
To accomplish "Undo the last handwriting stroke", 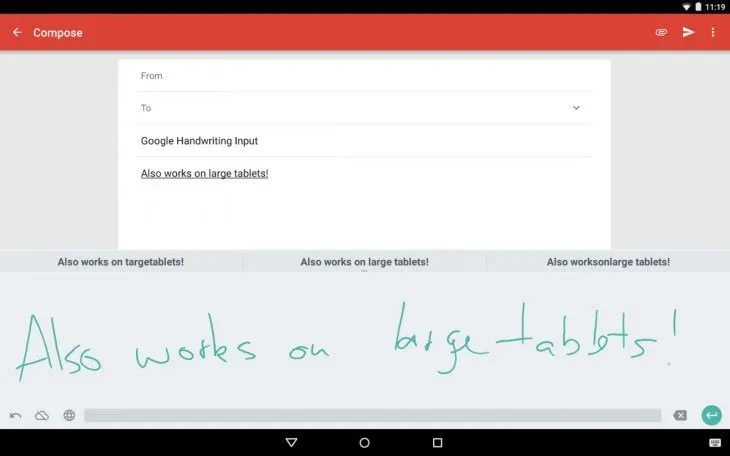I will point(15,415).
